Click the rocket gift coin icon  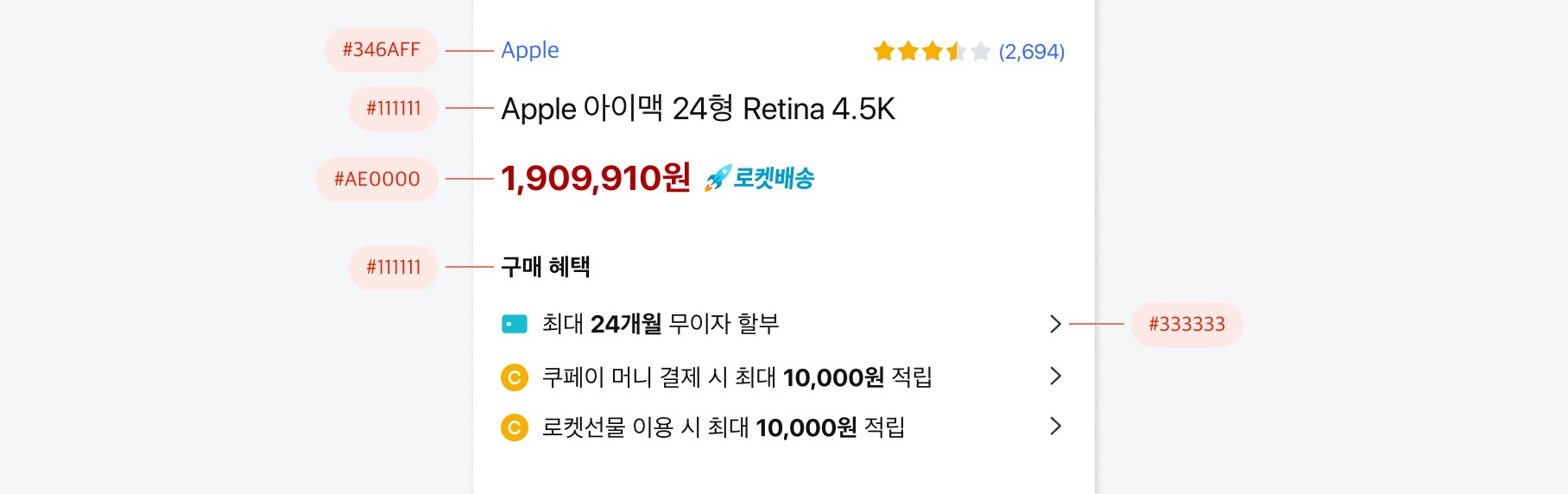click(515, 427)
